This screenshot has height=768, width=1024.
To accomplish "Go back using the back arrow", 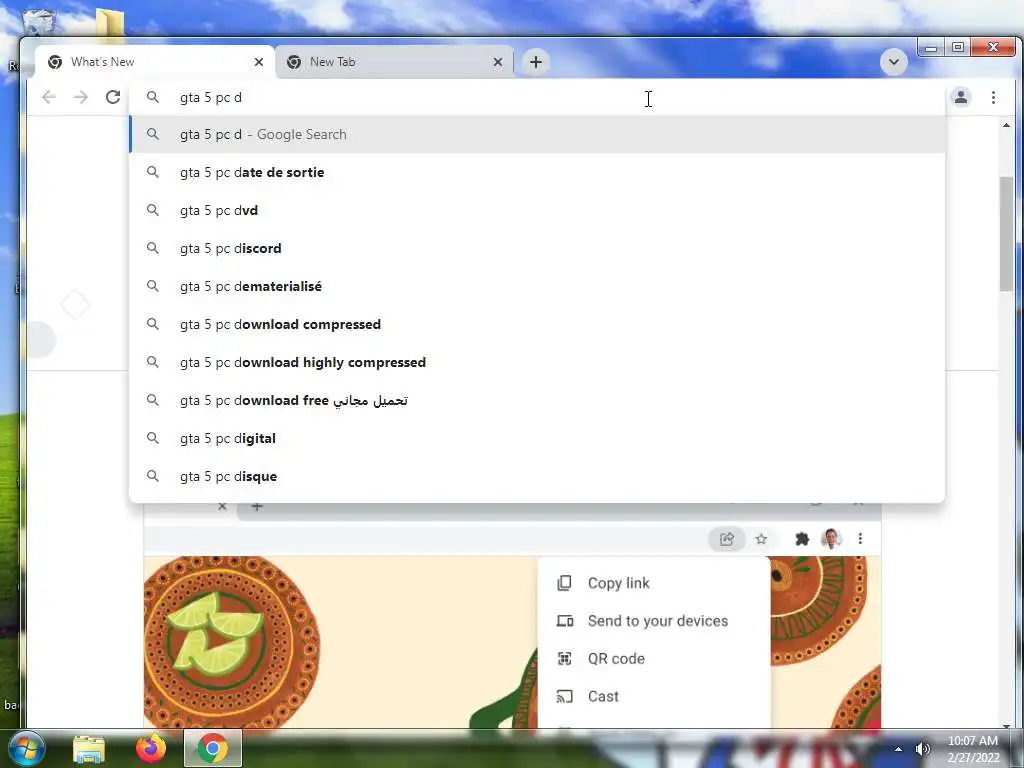I will [x=48, y=97].
